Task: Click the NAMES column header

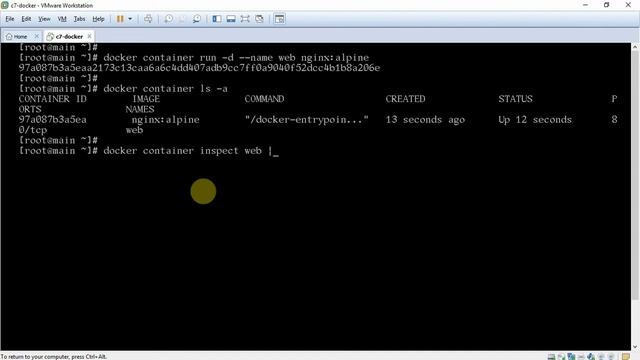Action: tap(140, 109)
